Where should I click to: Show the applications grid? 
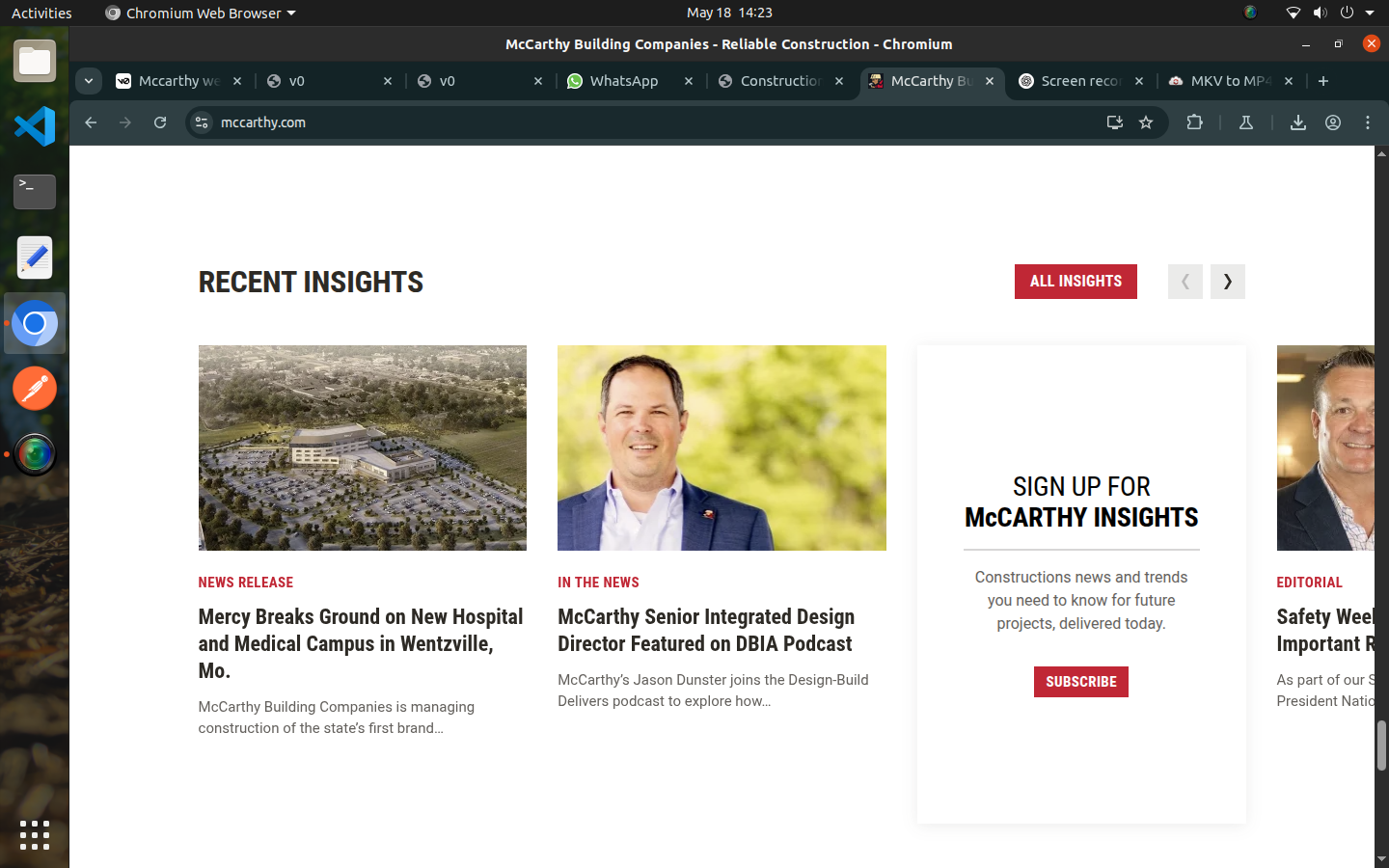pos(35,835)
